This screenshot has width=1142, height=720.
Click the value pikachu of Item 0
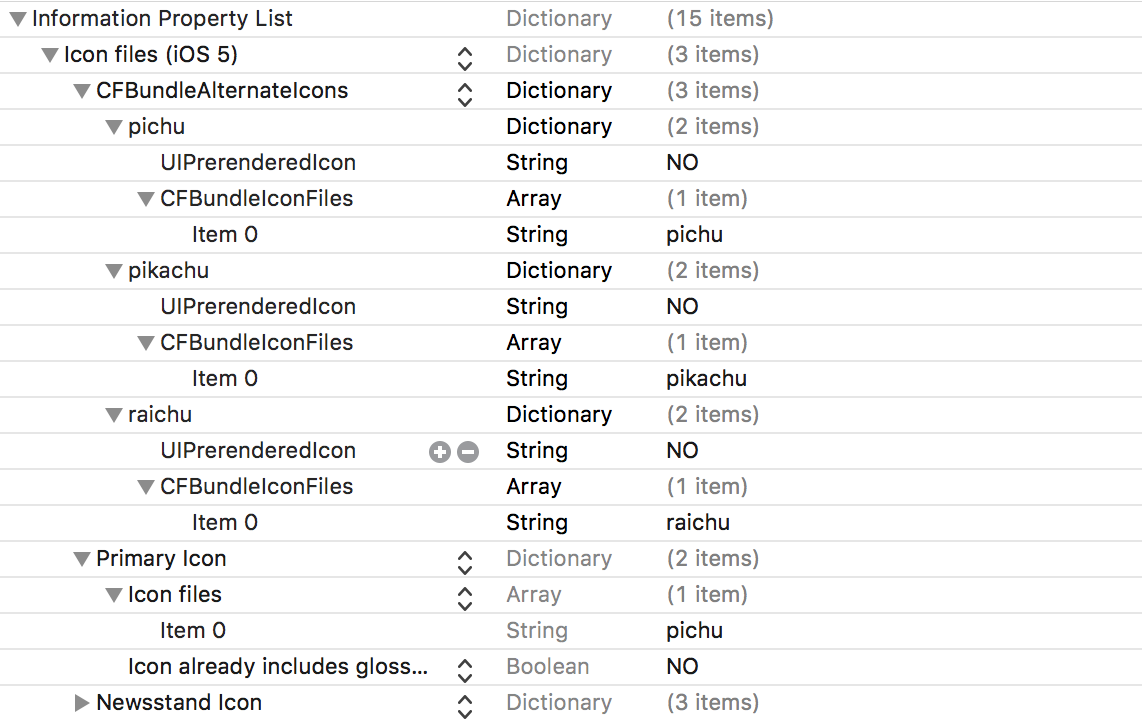point(706,378)
